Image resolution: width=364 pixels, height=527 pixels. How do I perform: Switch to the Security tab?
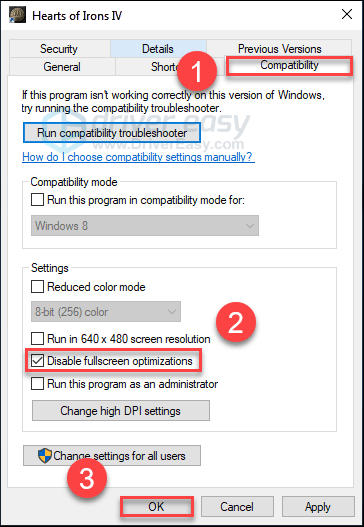point(59,49)
